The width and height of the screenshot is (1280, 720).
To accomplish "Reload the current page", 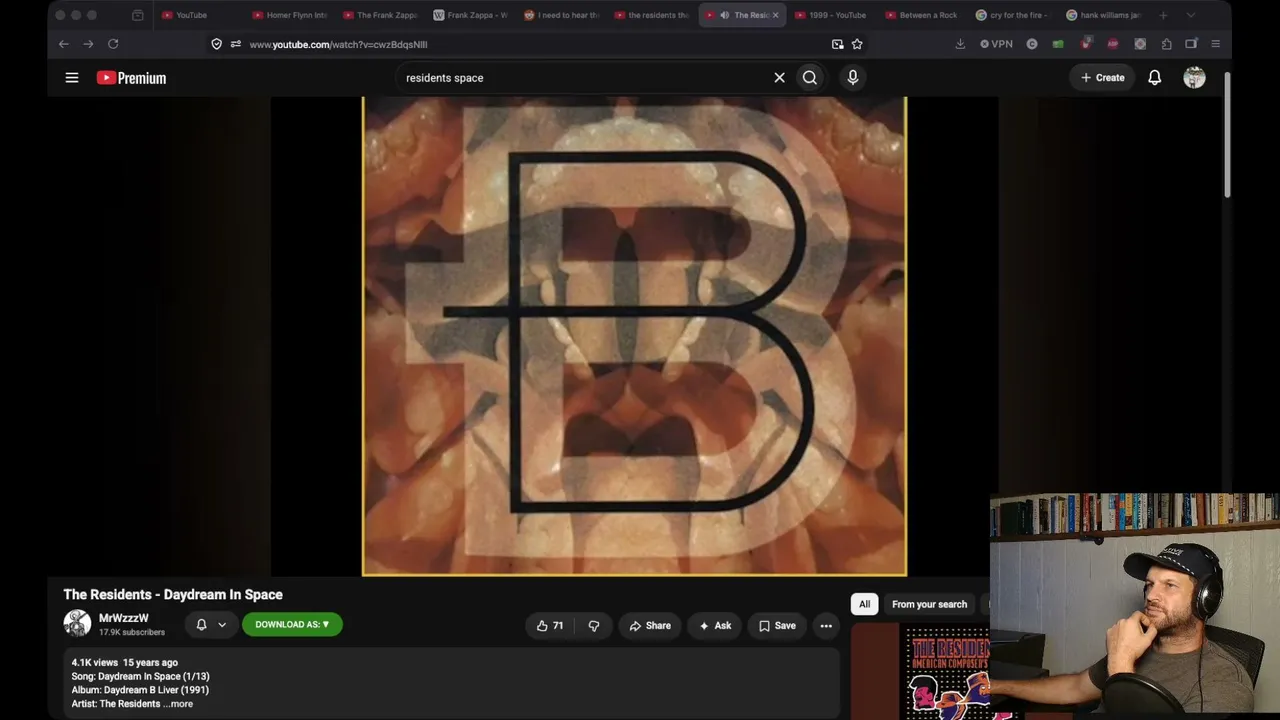I will (x=113, y=44).
